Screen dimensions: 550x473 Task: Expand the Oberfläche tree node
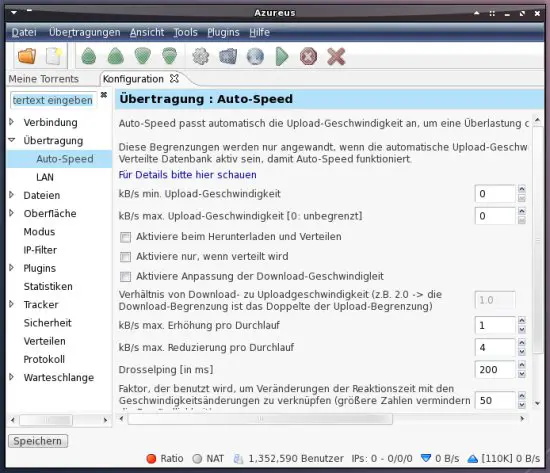(12, 213)
